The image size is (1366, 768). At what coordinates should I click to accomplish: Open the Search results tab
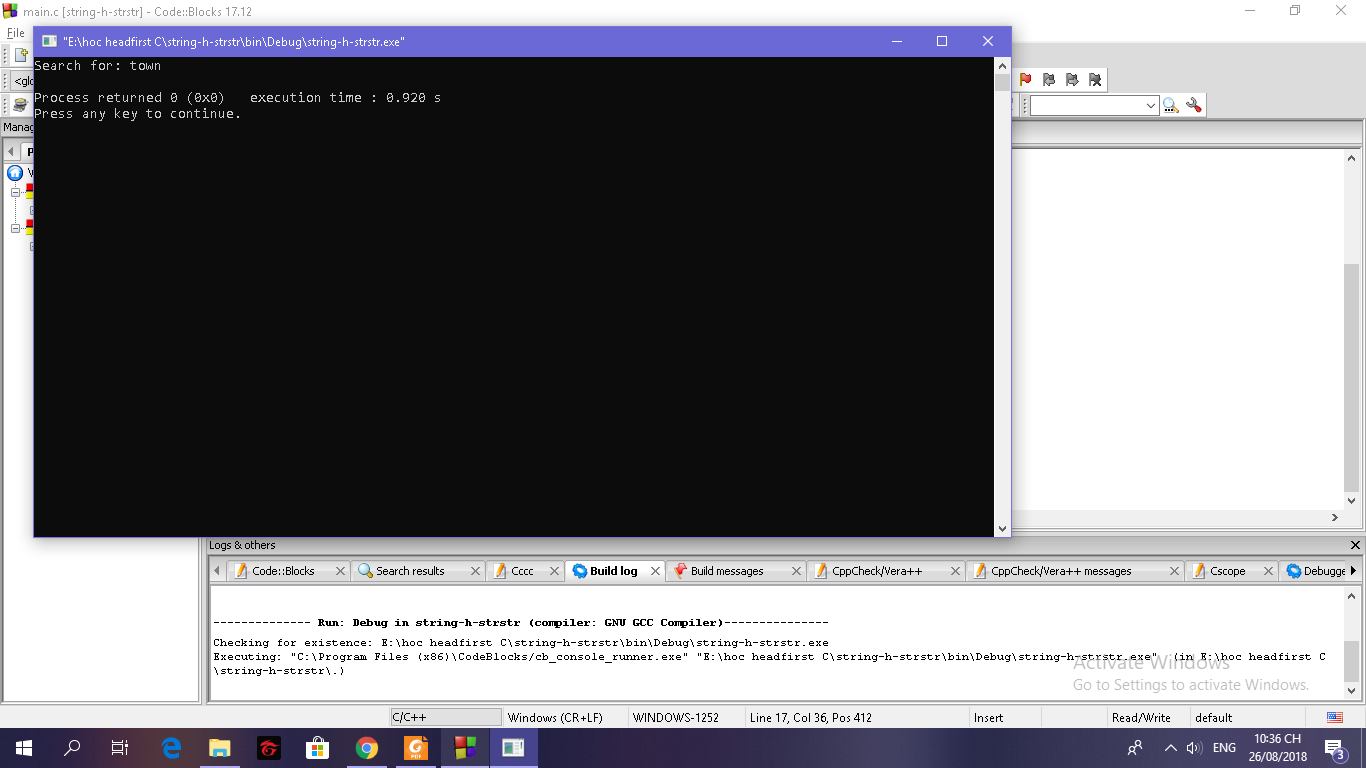click(409, 571)
